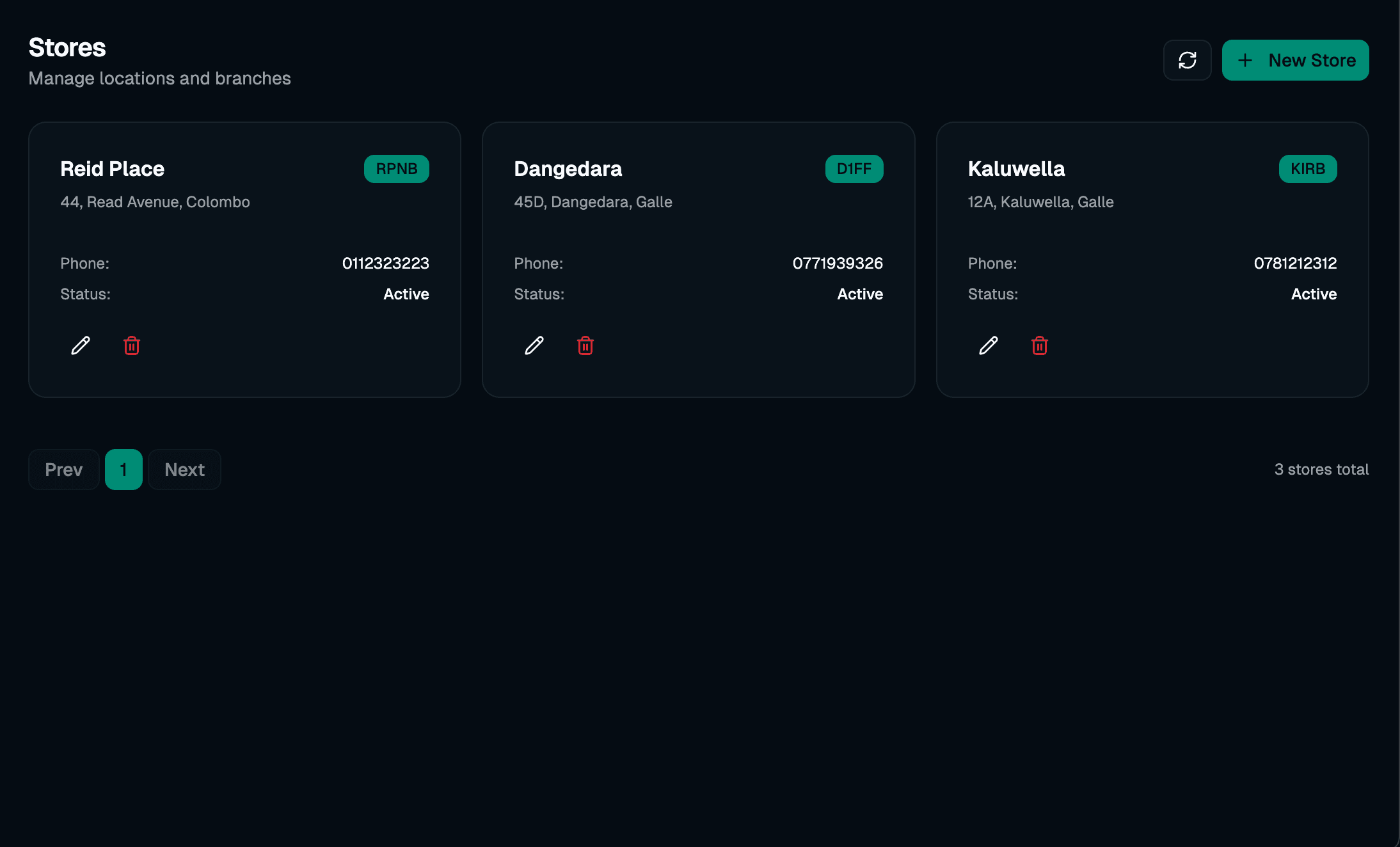
Task: Click the 3 stores total label
Action: coord(1321,469)
